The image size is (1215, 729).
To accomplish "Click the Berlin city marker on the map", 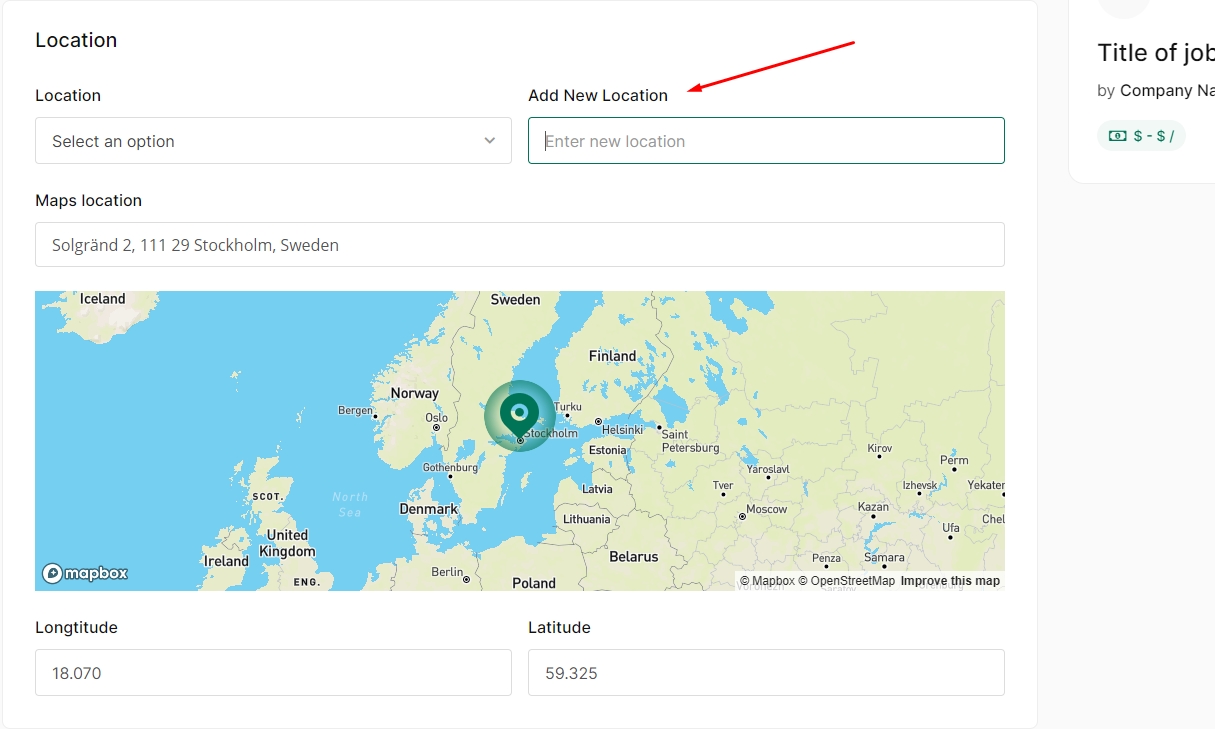I will [x=467, y=579].
